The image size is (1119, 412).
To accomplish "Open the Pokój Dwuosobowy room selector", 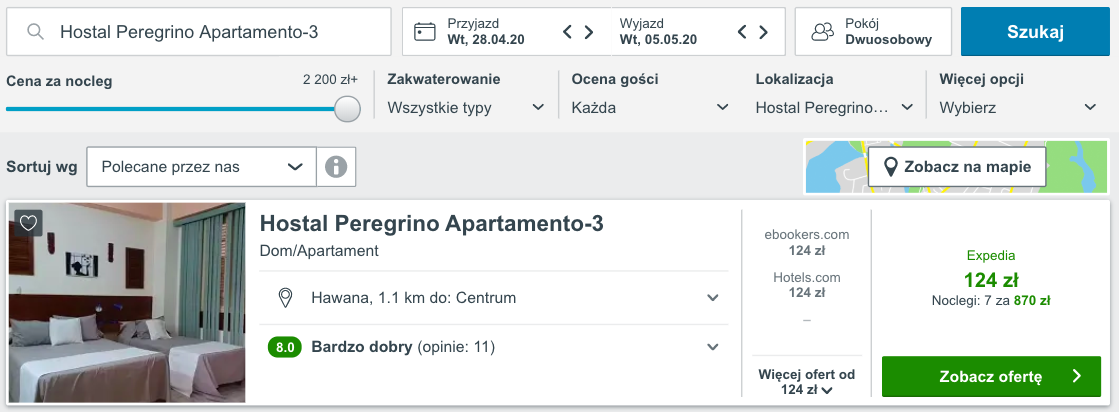I will (x=874, y=31).
